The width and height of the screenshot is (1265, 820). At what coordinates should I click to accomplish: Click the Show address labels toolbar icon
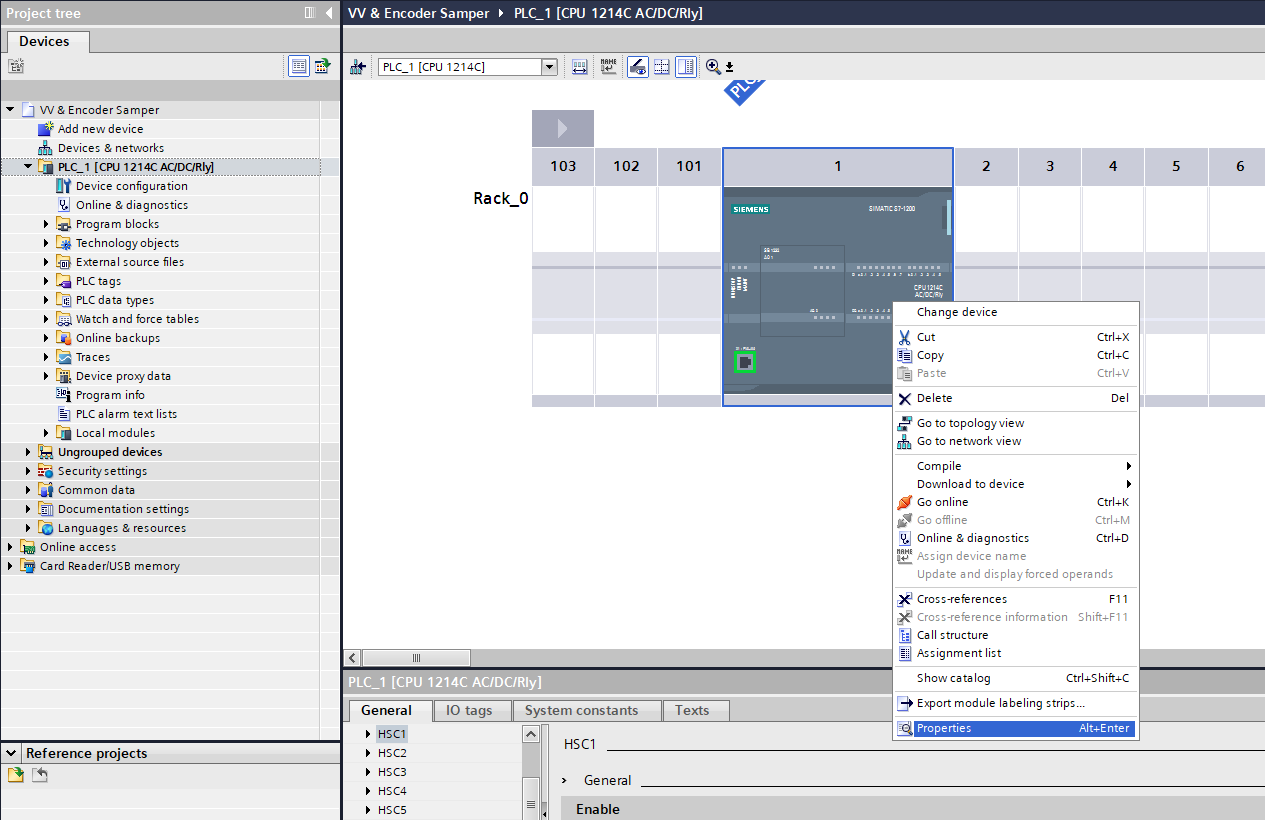click(579, 67)
